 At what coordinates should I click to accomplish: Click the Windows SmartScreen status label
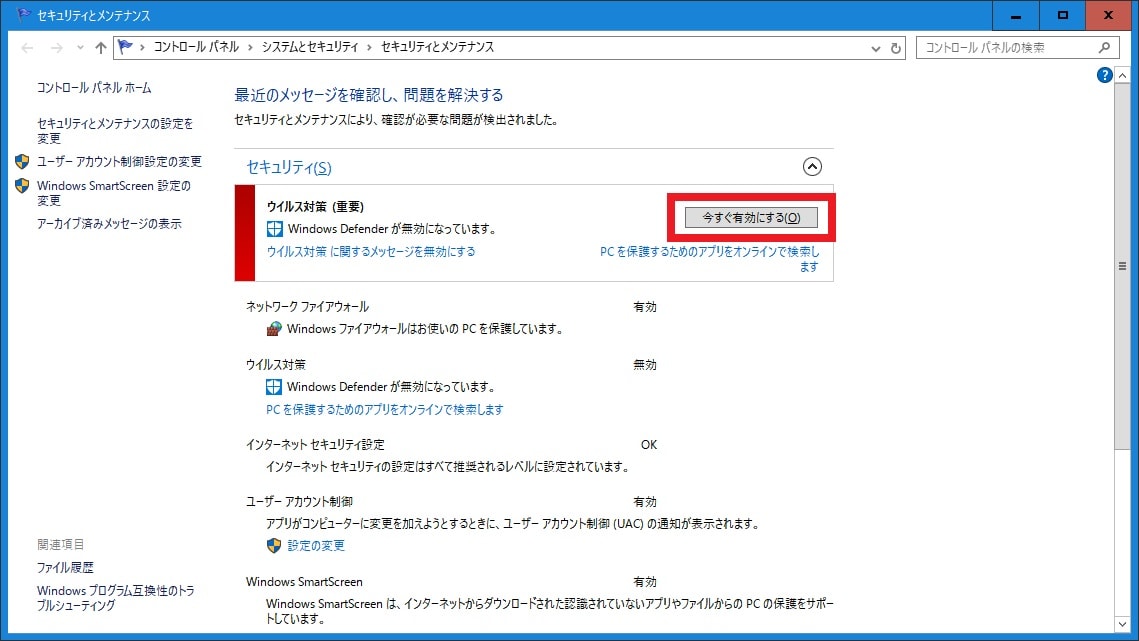point(304,581)
